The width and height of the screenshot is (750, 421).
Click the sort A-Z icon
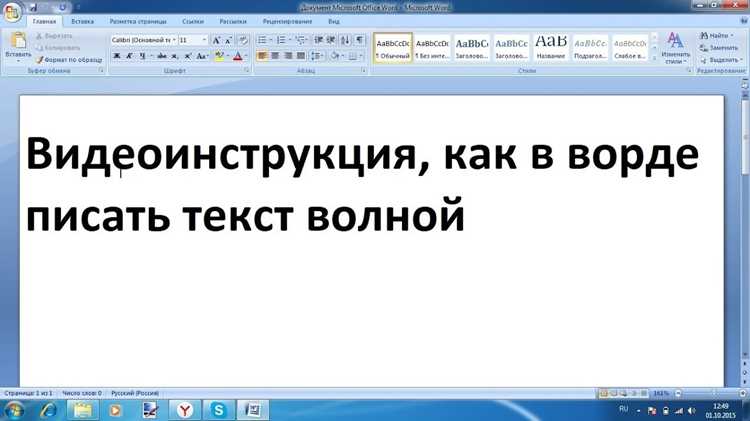coord(345,40)
